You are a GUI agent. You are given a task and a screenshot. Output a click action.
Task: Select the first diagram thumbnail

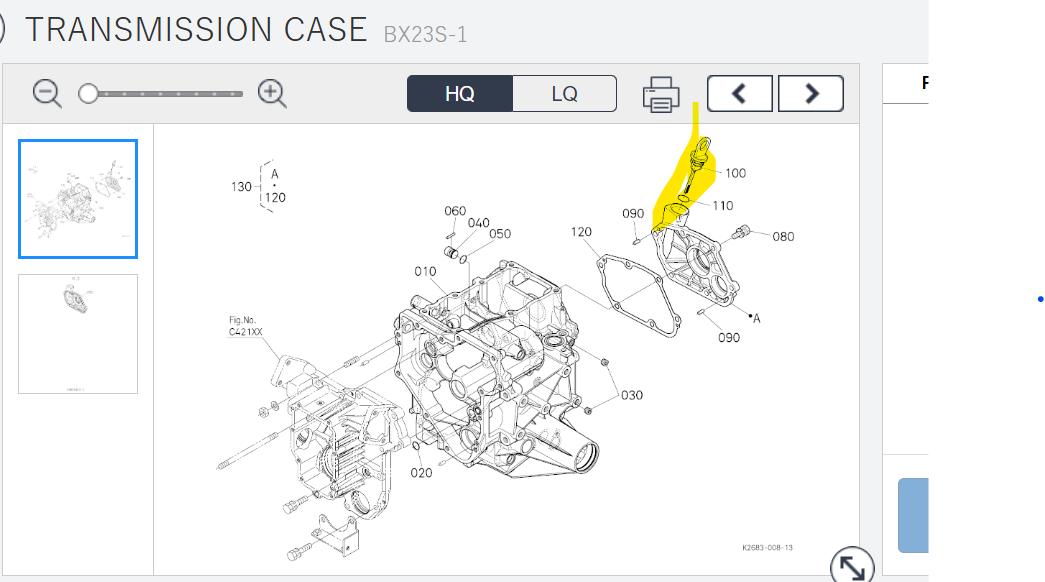pyautogui.click(x=78, y=198)
